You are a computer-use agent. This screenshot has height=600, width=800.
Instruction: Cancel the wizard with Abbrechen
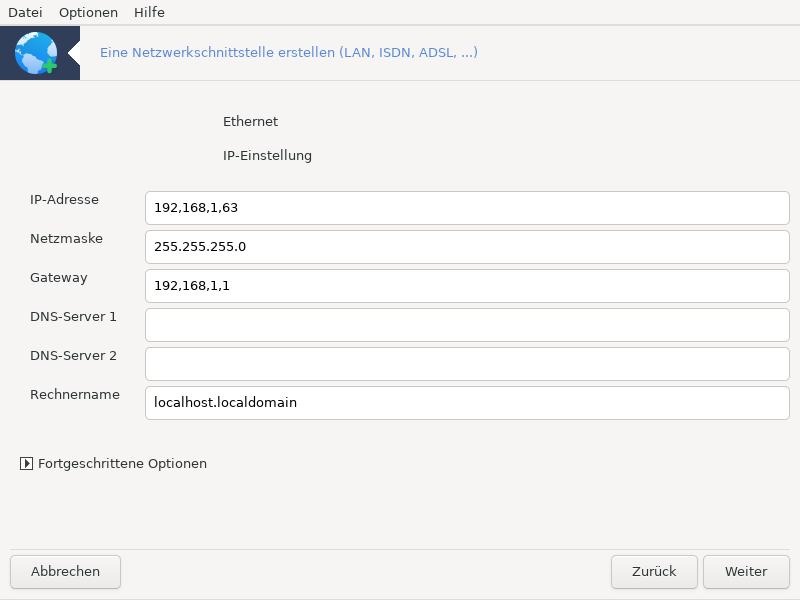(x=65, y=571)
